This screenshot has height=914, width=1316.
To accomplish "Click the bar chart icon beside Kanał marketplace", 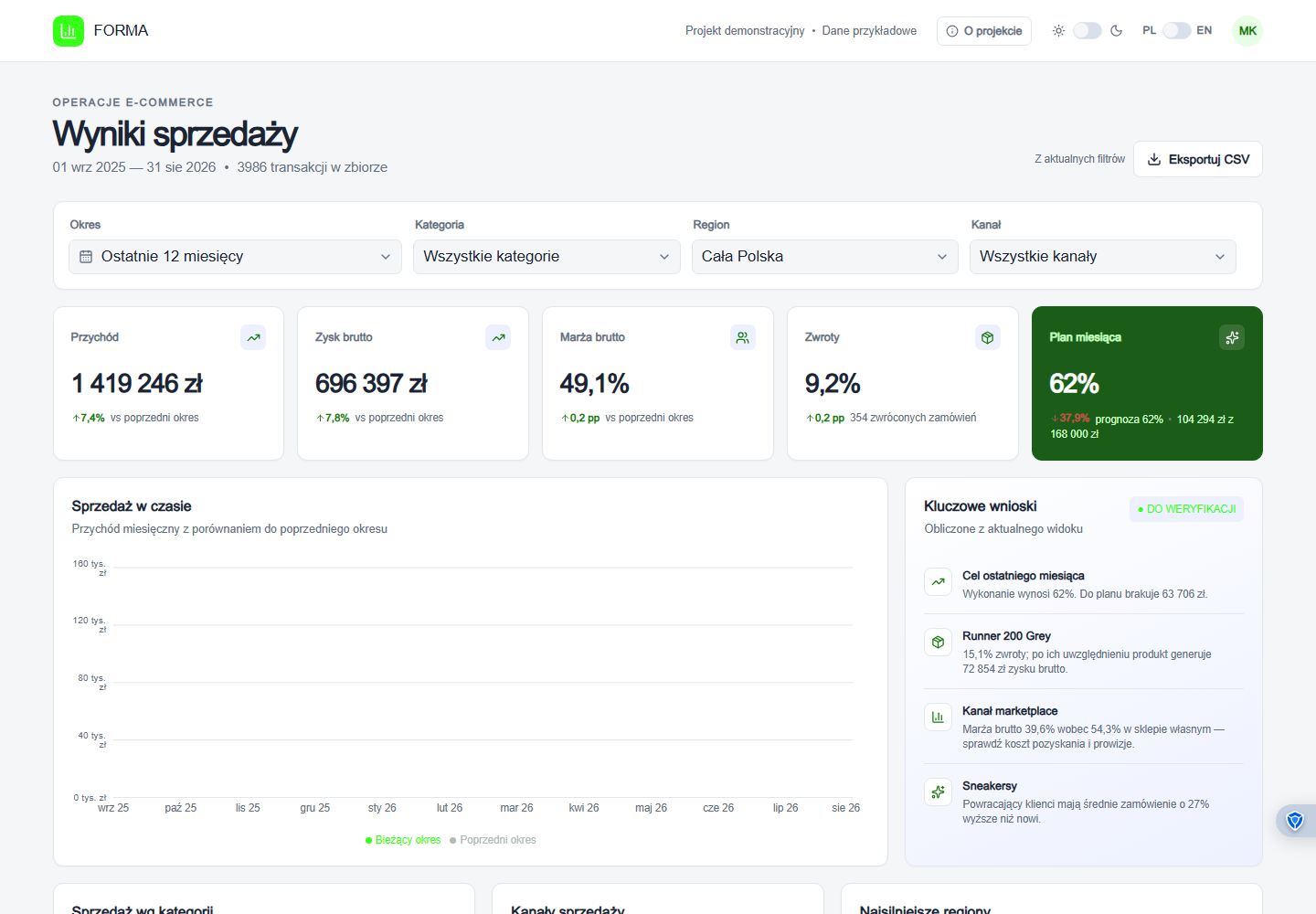I will click(938, 717).
